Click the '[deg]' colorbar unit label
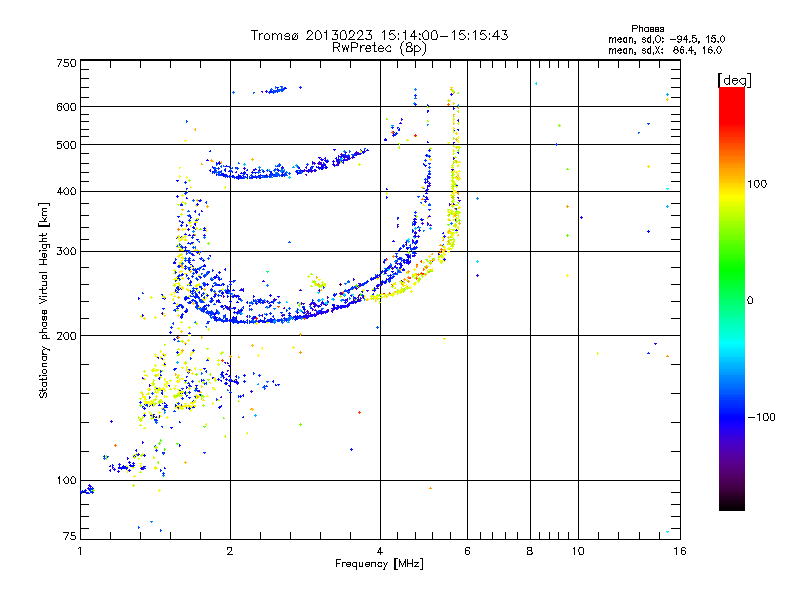 point(734,80)
